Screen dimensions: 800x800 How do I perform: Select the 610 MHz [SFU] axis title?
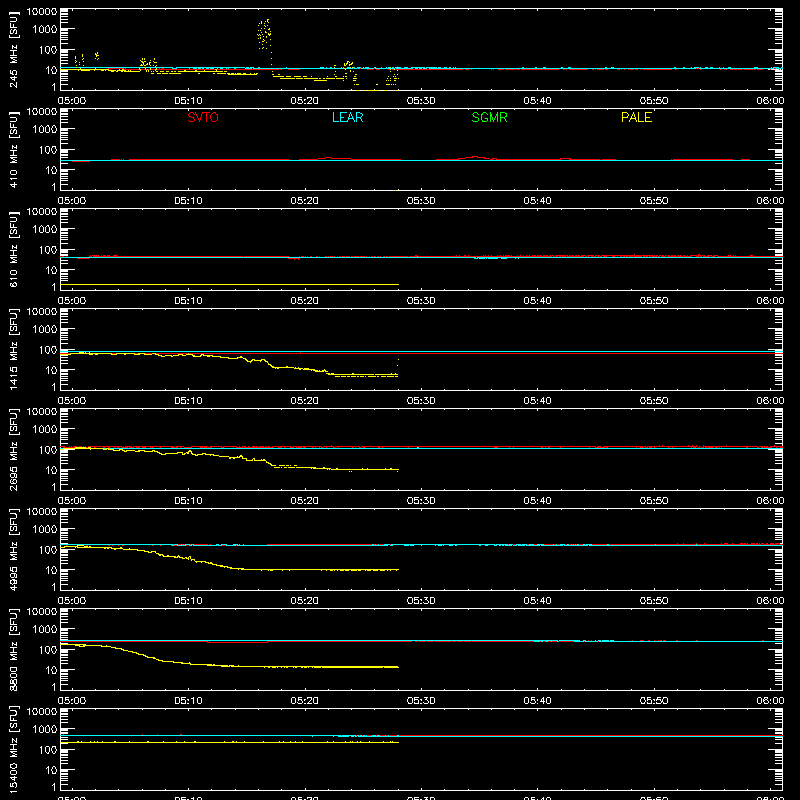click(14, 249)
